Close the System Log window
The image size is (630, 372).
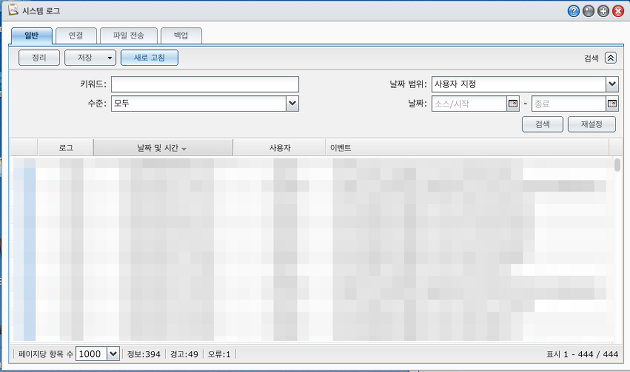(618, 11)
